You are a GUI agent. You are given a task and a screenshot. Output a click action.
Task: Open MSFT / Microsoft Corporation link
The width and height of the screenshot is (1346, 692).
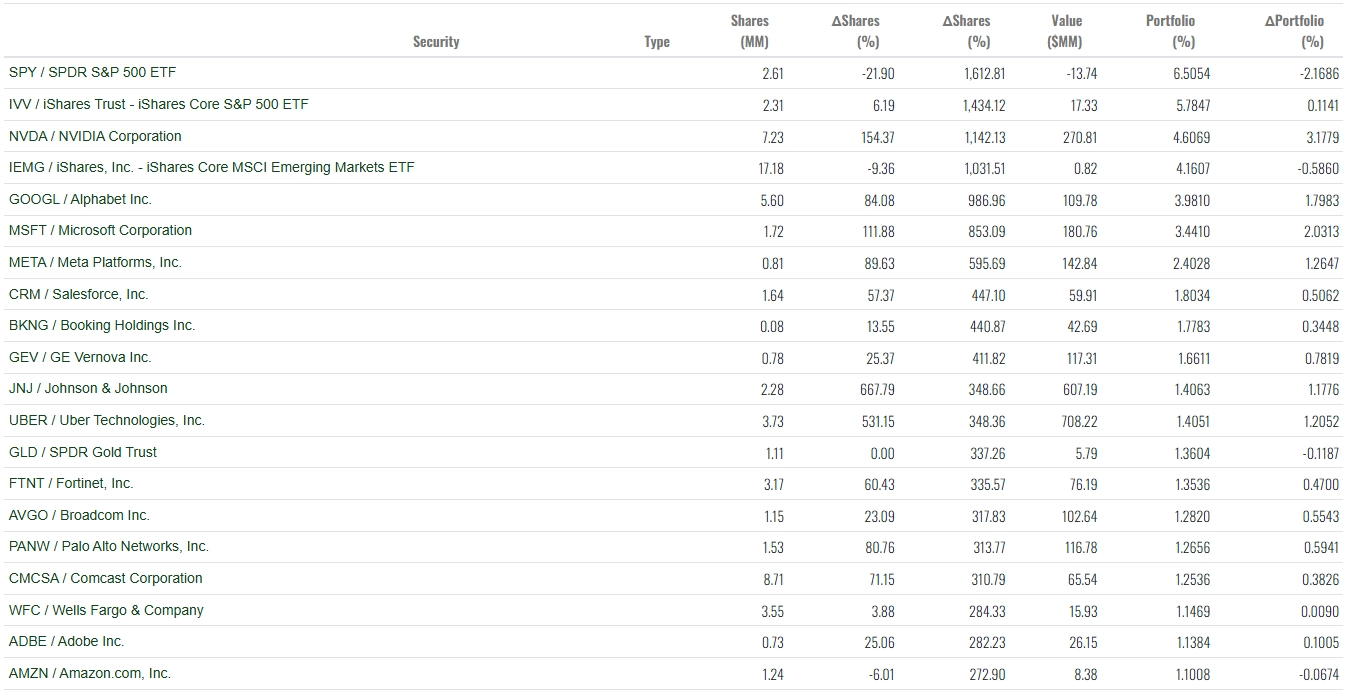(100, 230)
